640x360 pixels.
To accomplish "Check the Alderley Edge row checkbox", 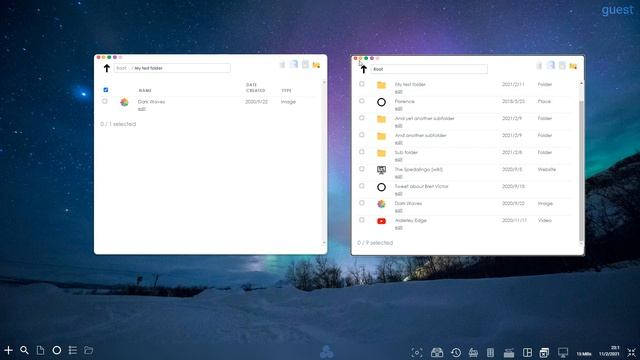I will (x=362, y=220).
